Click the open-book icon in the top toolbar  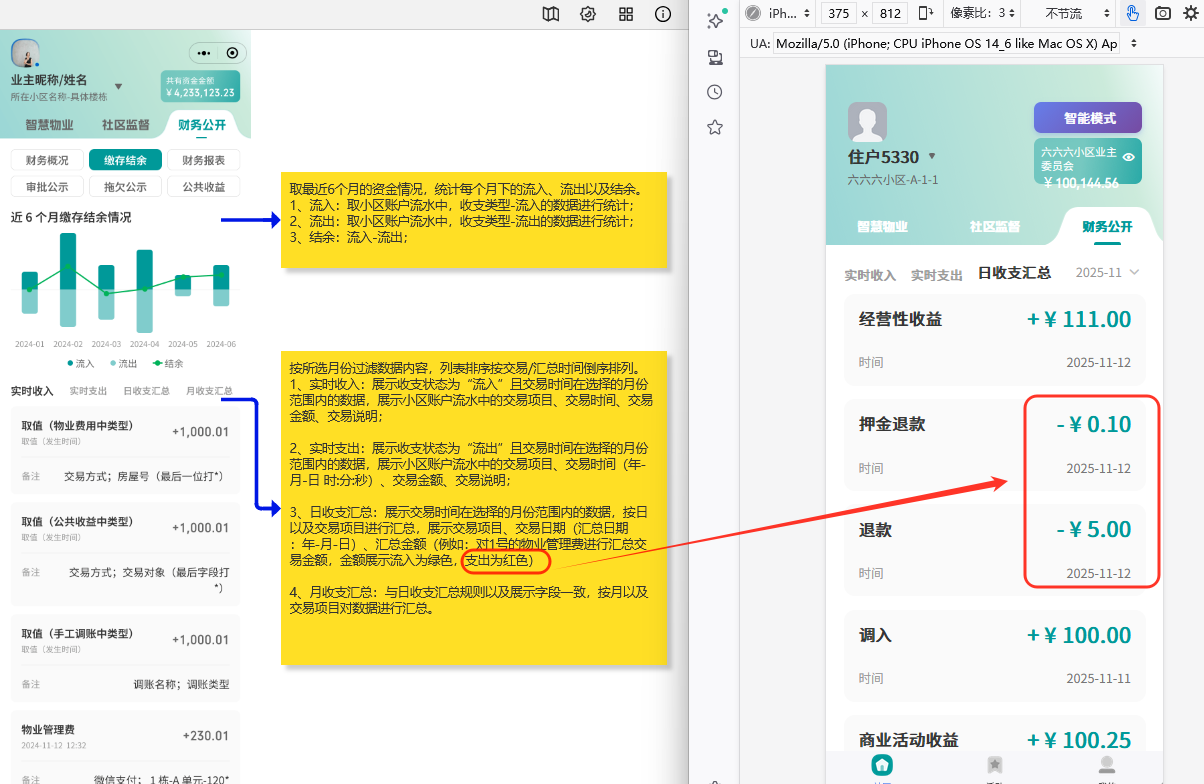point(551,14)
